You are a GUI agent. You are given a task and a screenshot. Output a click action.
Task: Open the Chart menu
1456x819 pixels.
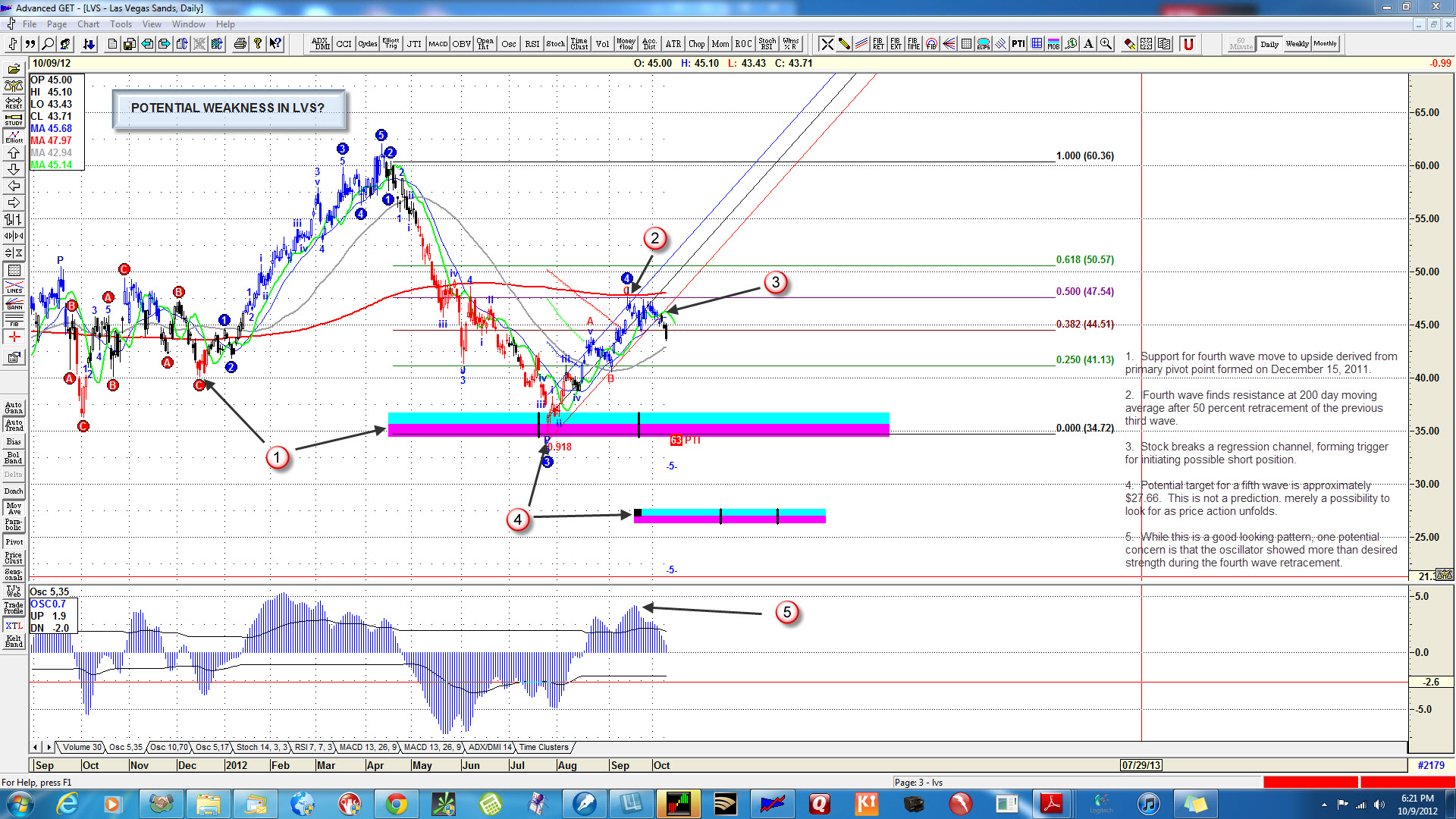(88, 24)
